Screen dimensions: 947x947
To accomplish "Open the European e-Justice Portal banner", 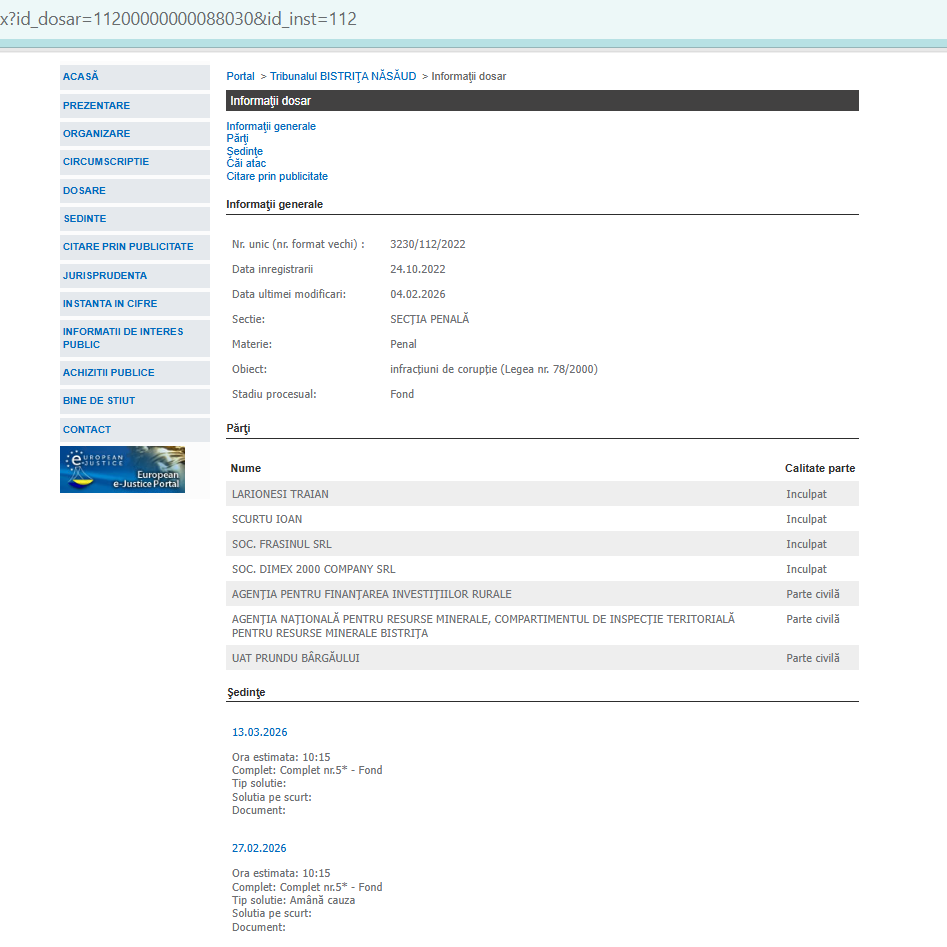I will (x=122, y=469).
